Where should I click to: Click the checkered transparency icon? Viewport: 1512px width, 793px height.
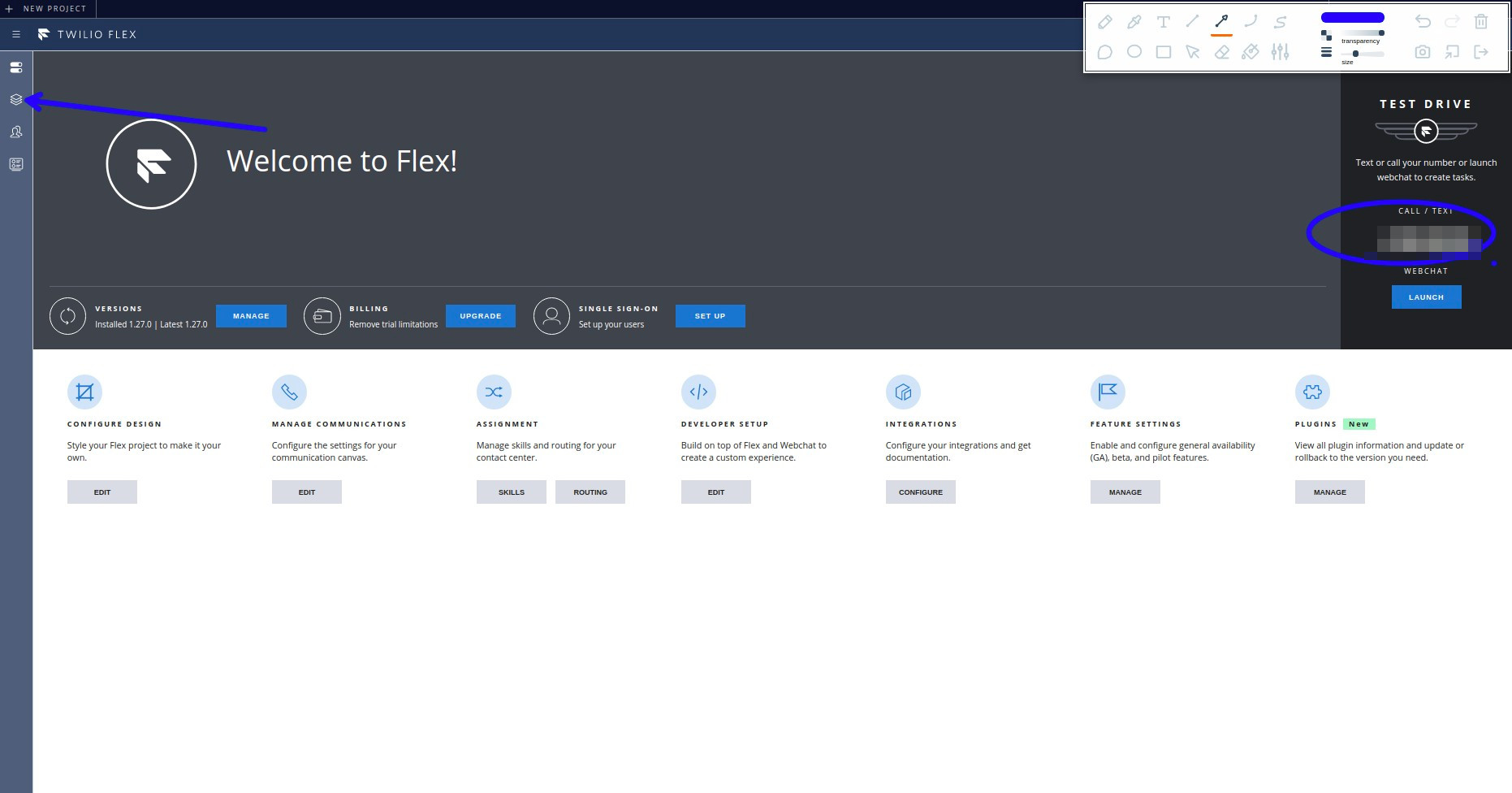pos(1326,35)
